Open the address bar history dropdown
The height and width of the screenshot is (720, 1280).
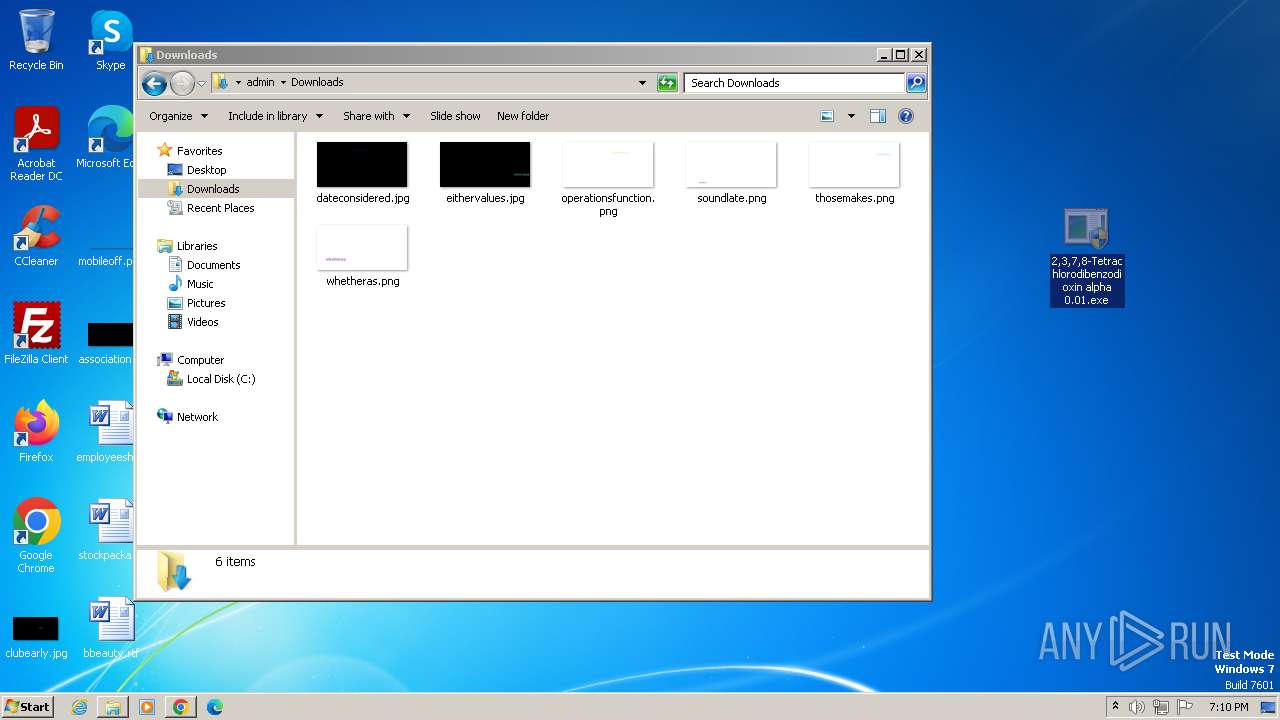(x=642, y=83)
